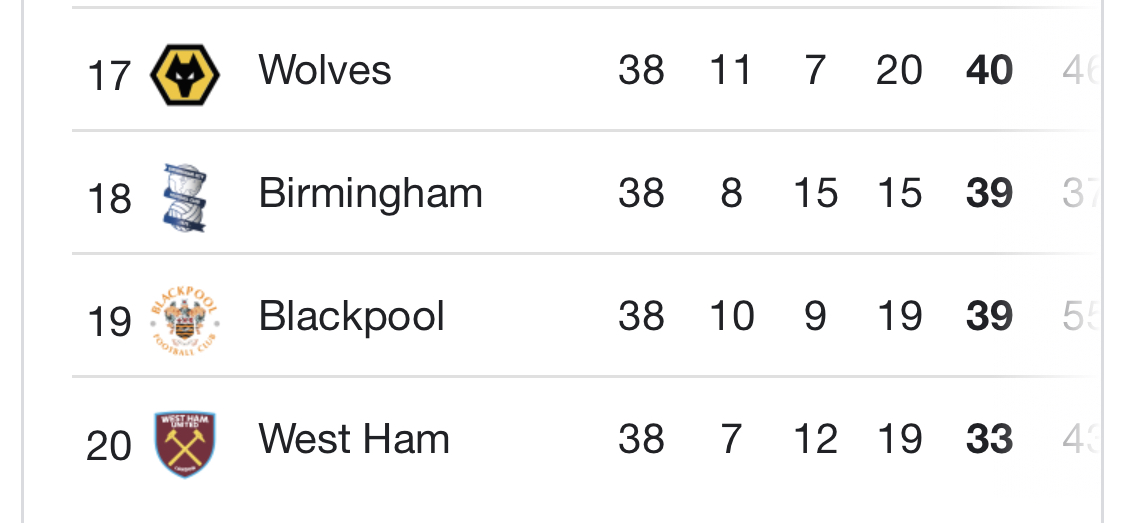The height and width of the screenshot is (523, 1125).
Task: Click Blackpool's bold 39 points value
Action: (x=990, y=317)
